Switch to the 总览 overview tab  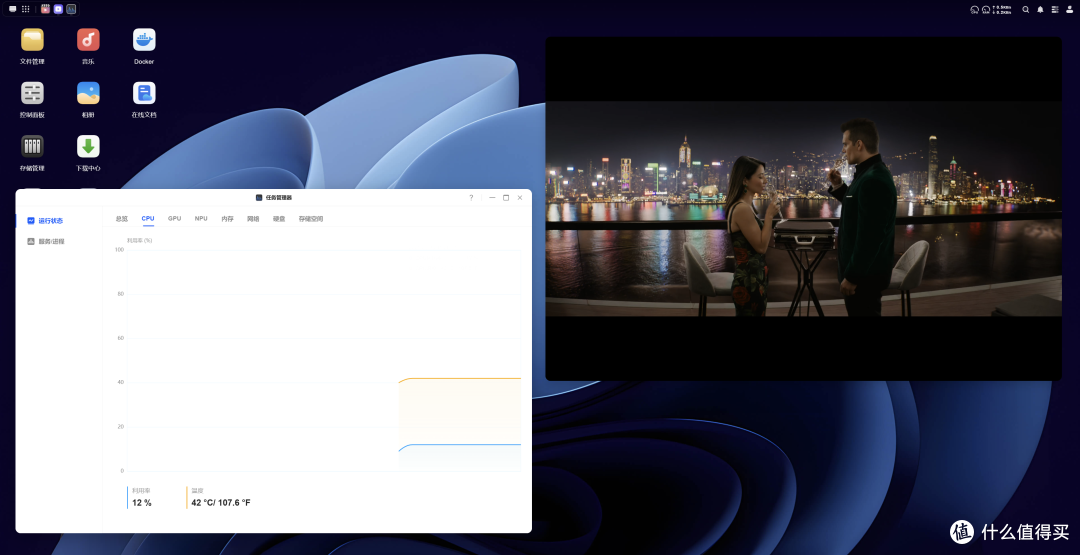[121, 219]
